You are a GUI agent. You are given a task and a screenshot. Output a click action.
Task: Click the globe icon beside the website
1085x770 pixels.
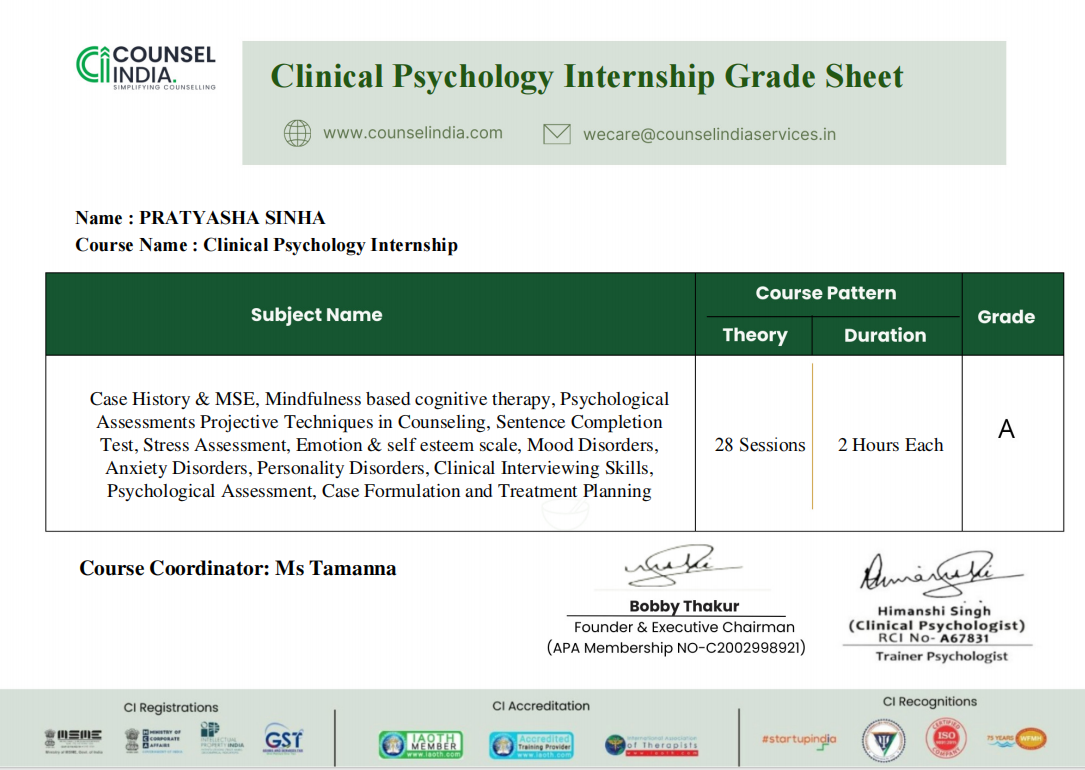coord(297,133)
